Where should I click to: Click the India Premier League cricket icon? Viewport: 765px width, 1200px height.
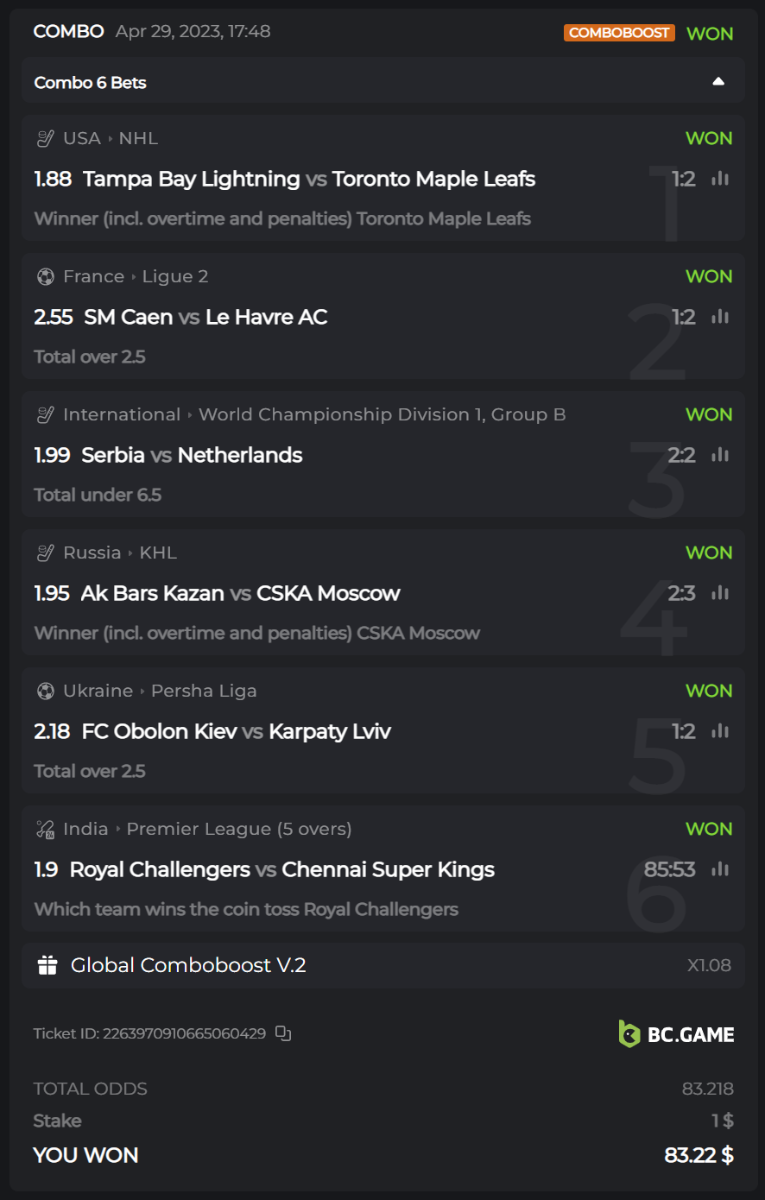click(x=45, y=829)
